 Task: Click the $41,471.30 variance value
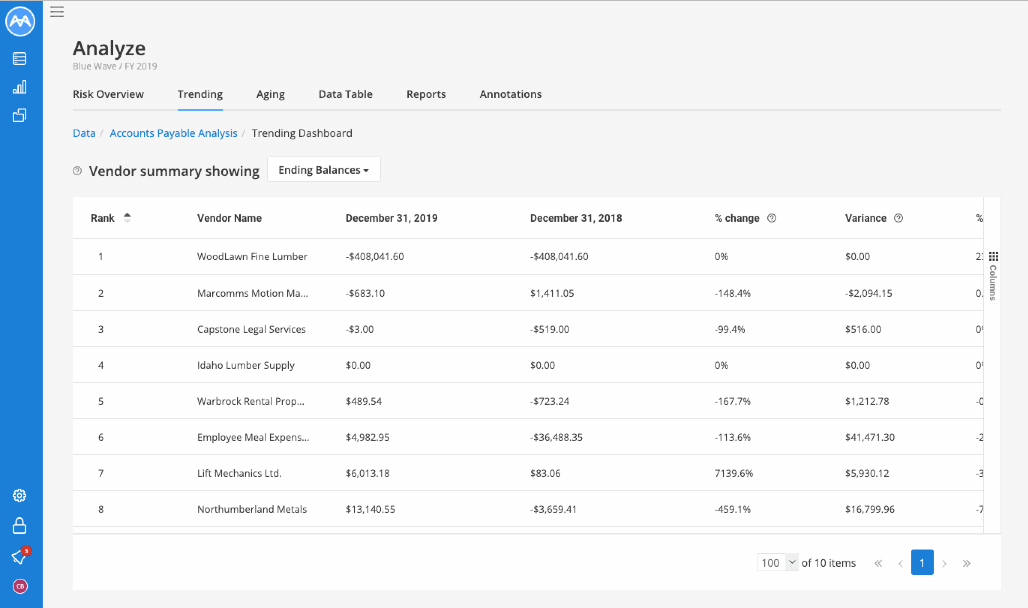(x=870, y=437)
